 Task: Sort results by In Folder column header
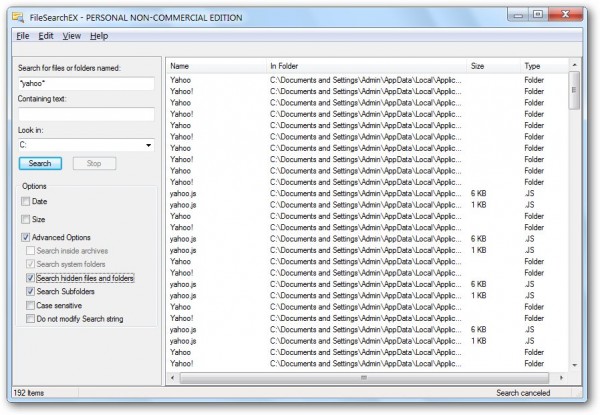pos(367,66)
